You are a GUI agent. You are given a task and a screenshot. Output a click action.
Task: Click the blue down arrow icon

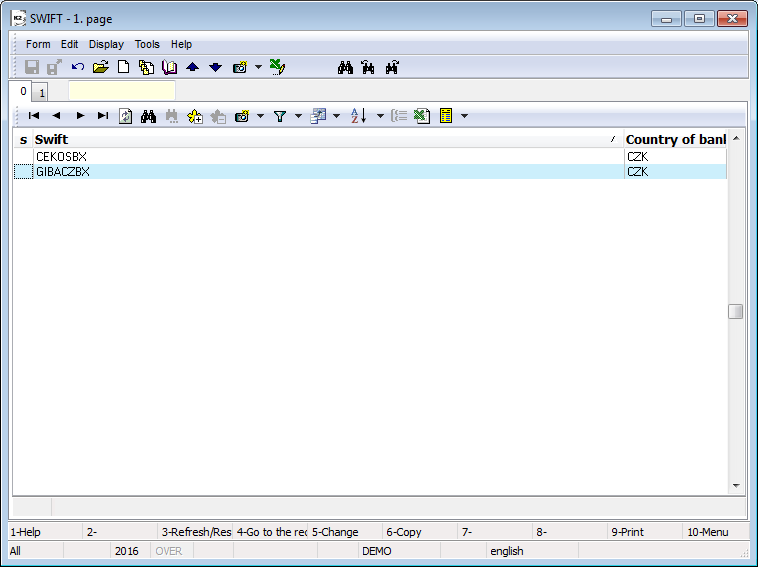point(216,67)
